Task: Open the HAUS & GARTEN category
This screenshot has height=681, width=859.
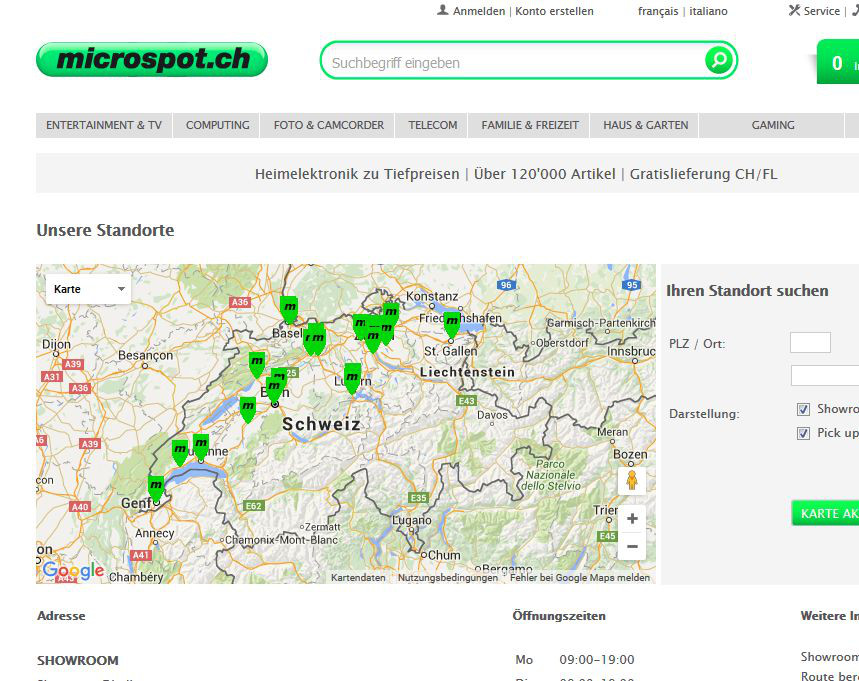Action: (x=645, y=125)
